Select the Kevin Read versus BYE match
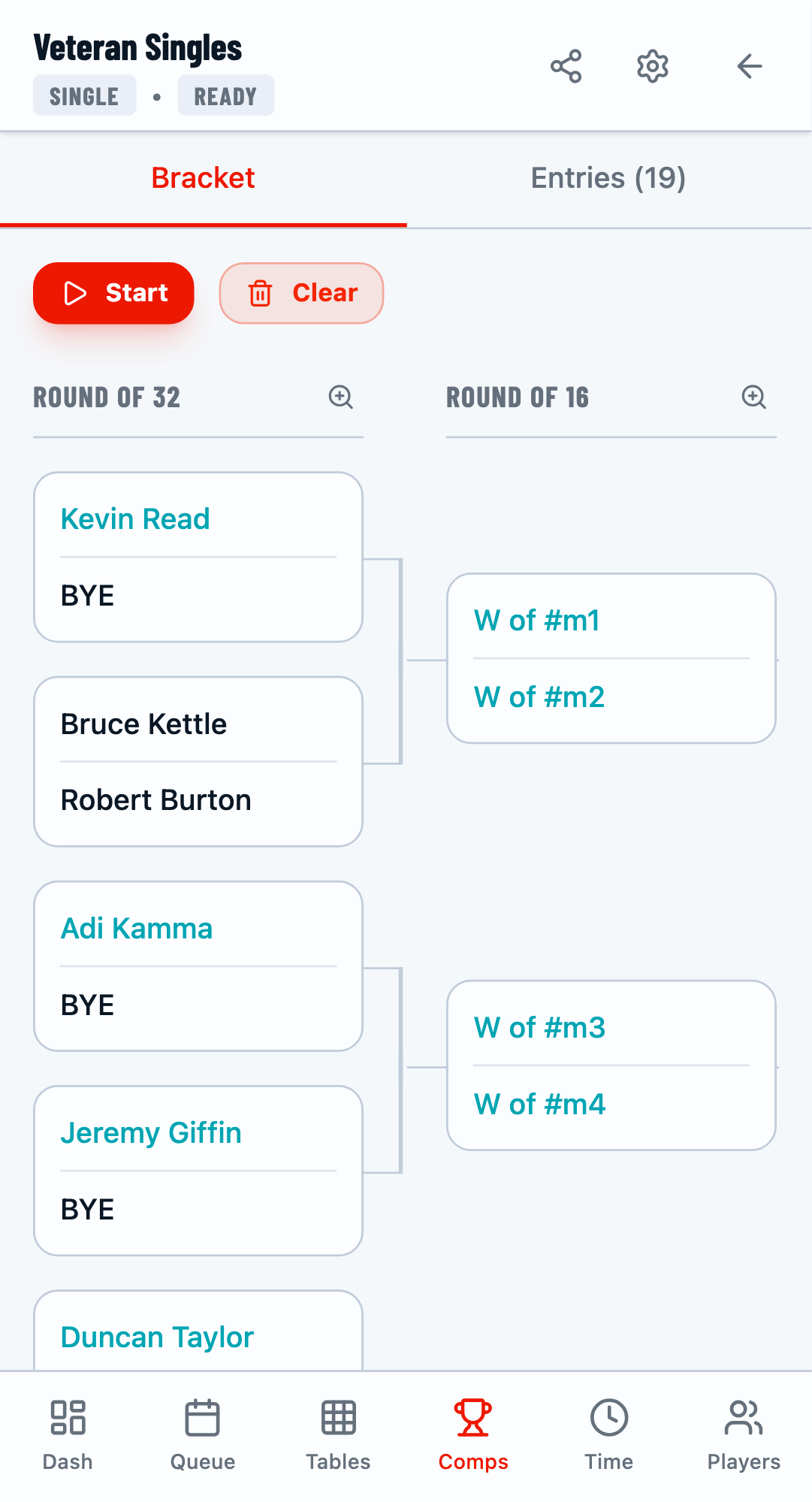This screenshot has width=812, height=1502. [x=198, y=556]
